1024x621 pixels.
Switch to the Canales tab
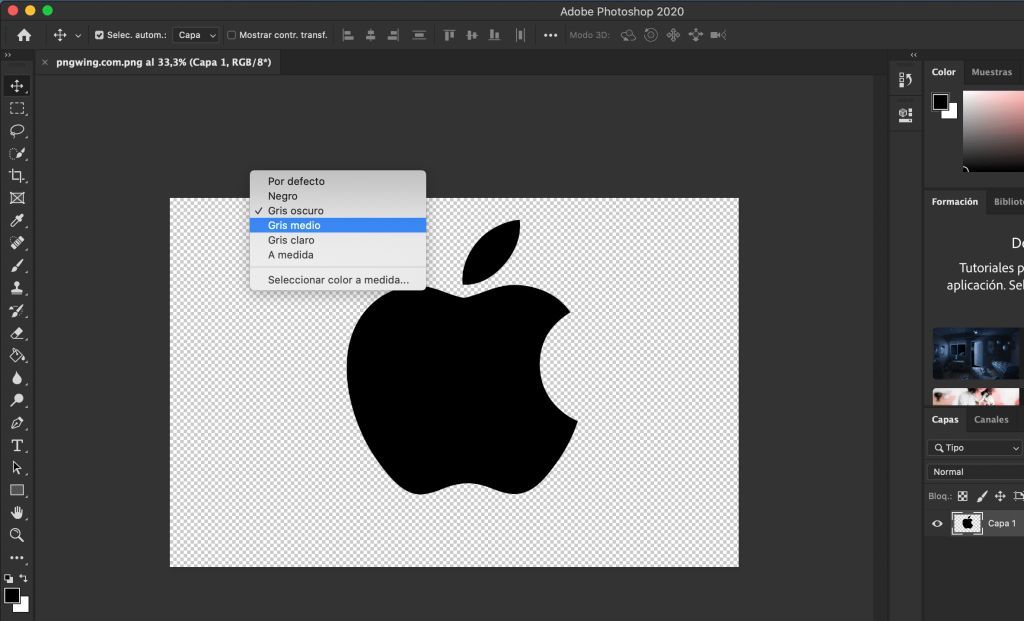point(991,420)
